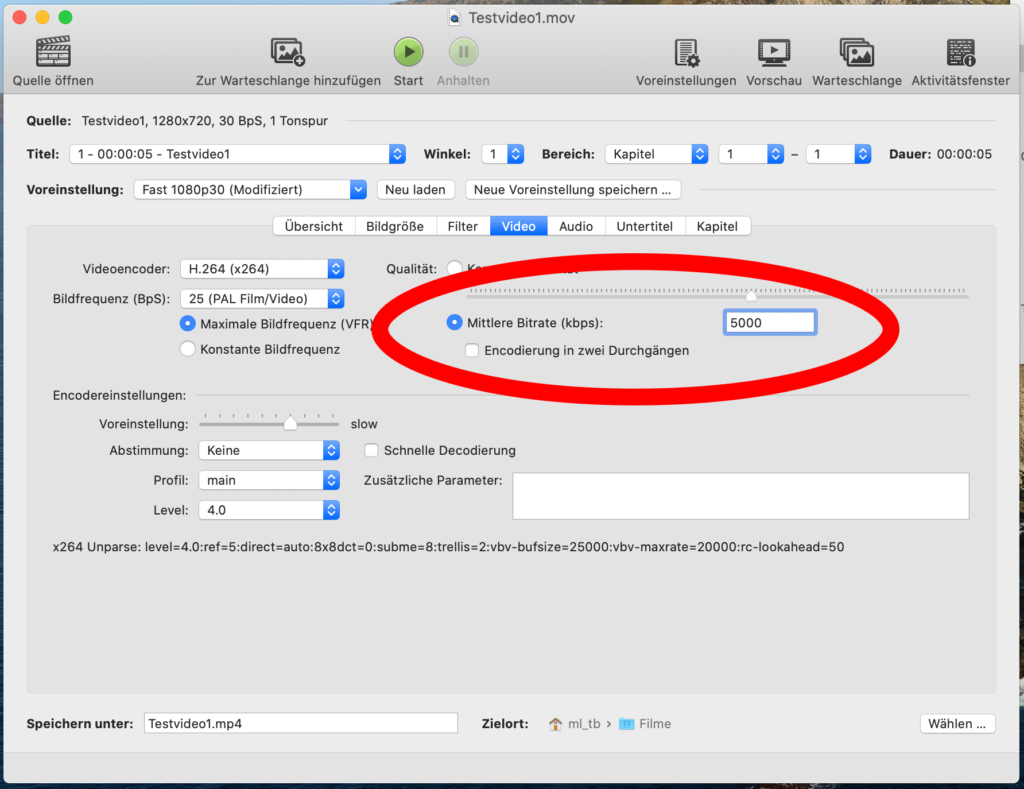Open the Videoencoder H.264 dropdown
The width and height of the screenshot is (1024, 789).
point(262,269)
